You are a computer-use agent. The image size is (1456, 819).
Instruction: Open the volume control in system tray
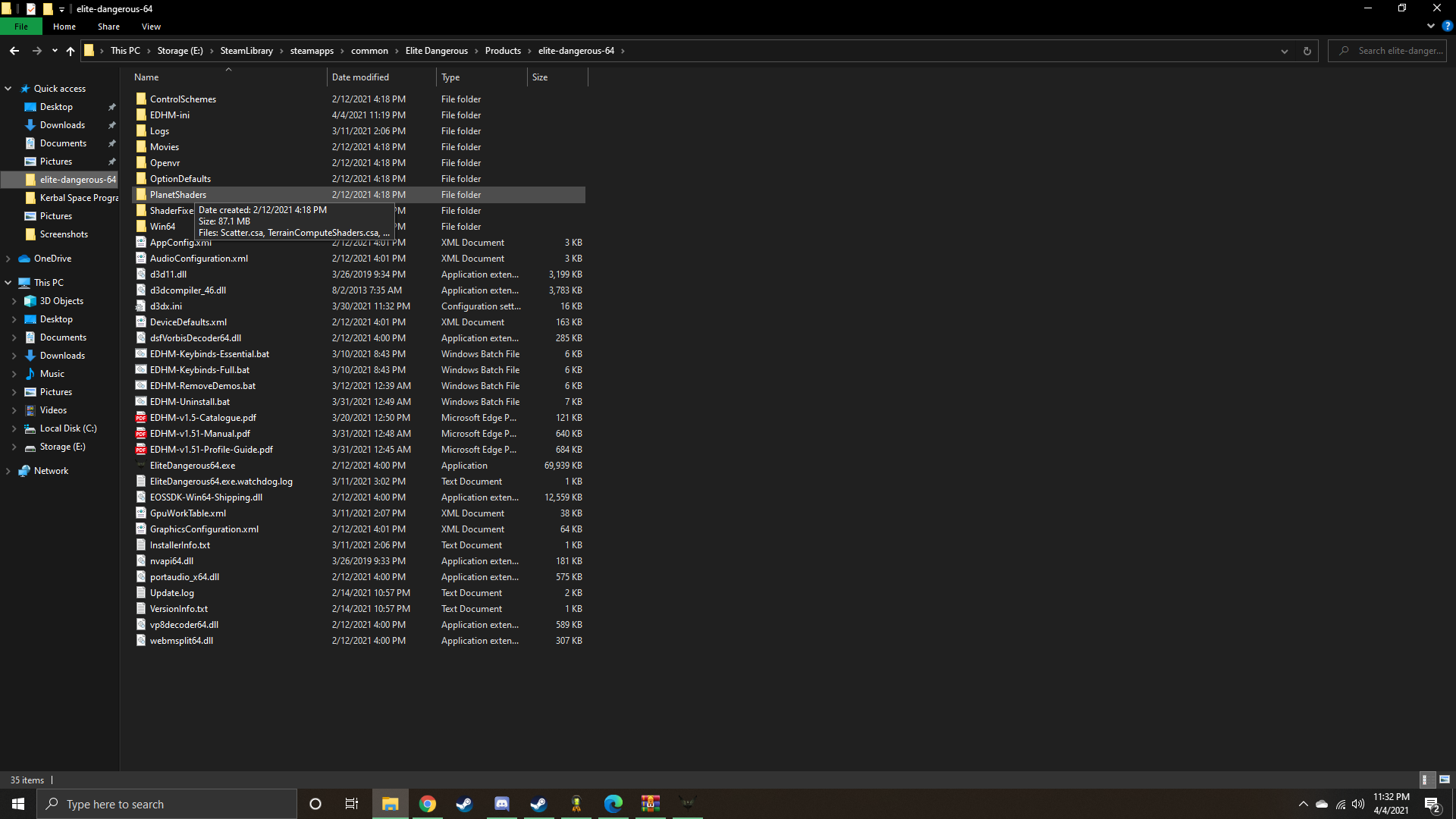click(1358, 804)
